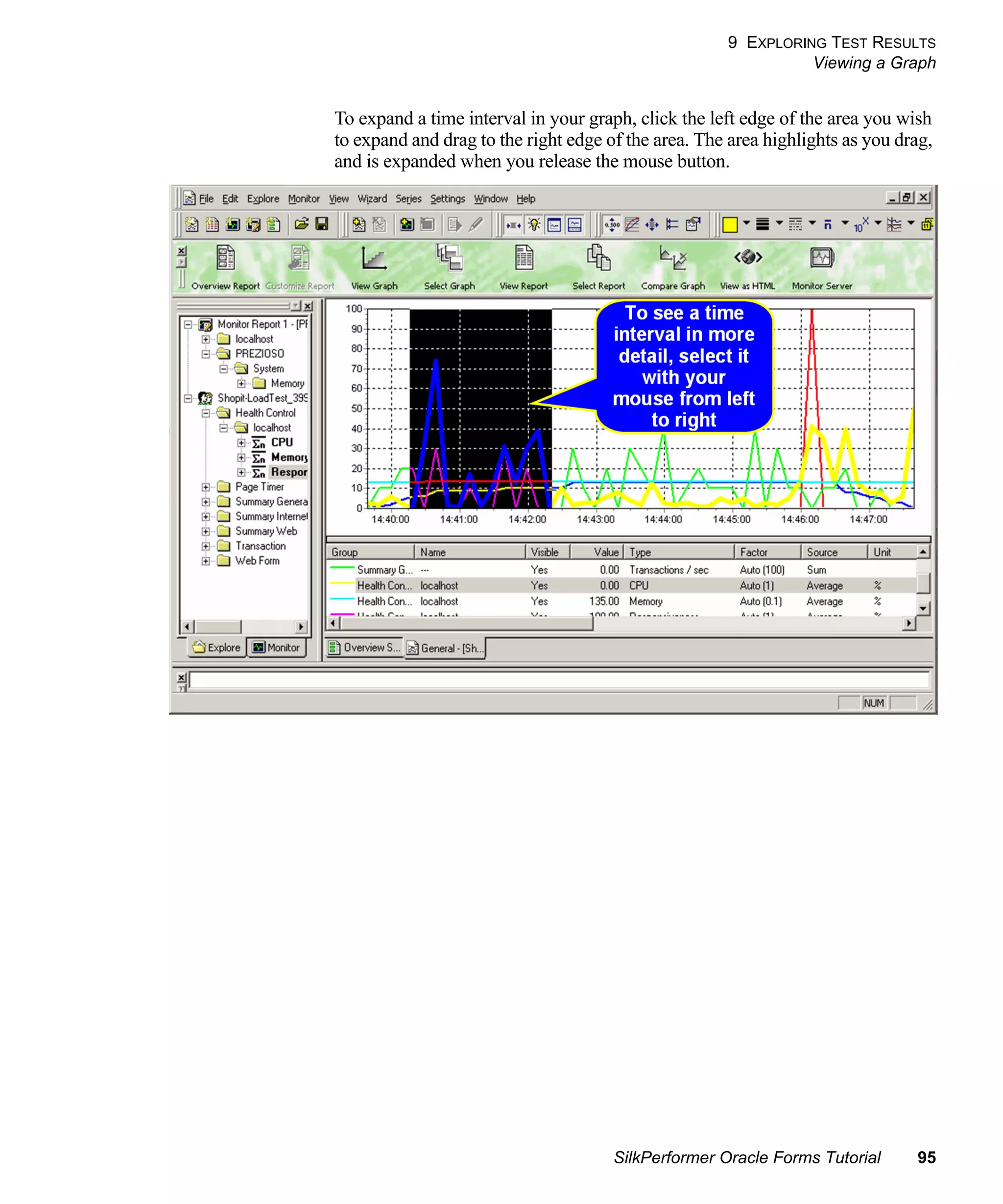This screenshot has width=1003, height=1204.
Task: Switch to the Monitor tab
Action: [276, 647]
